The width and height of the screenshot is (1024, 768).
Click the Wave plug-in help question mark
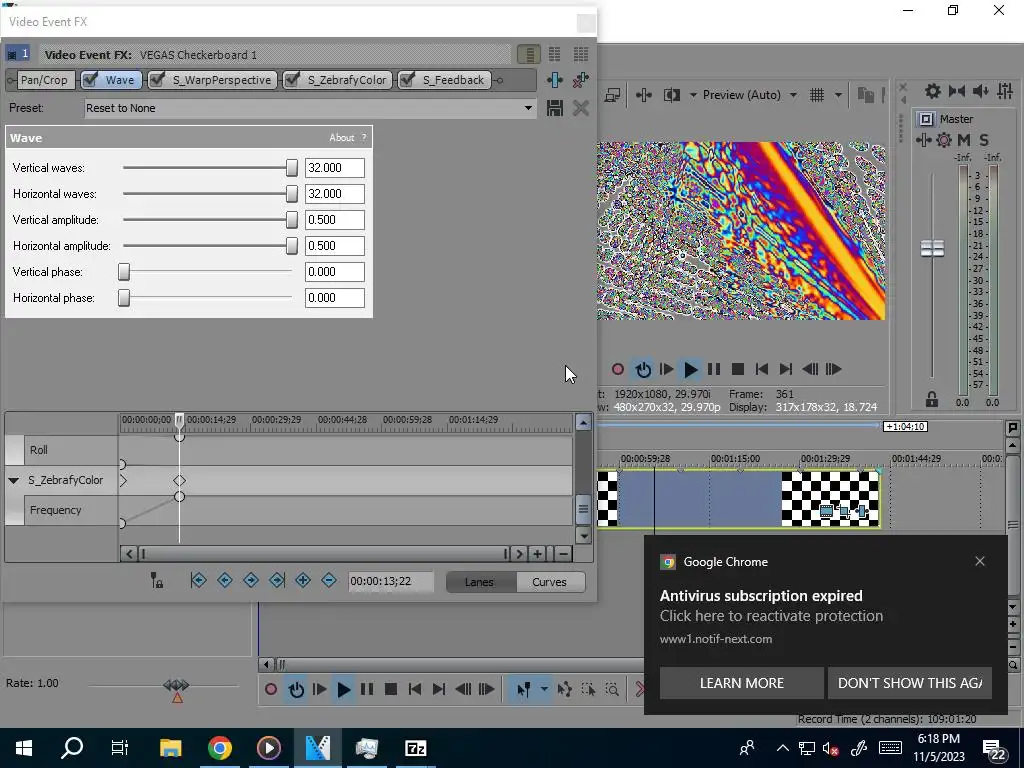364,138
